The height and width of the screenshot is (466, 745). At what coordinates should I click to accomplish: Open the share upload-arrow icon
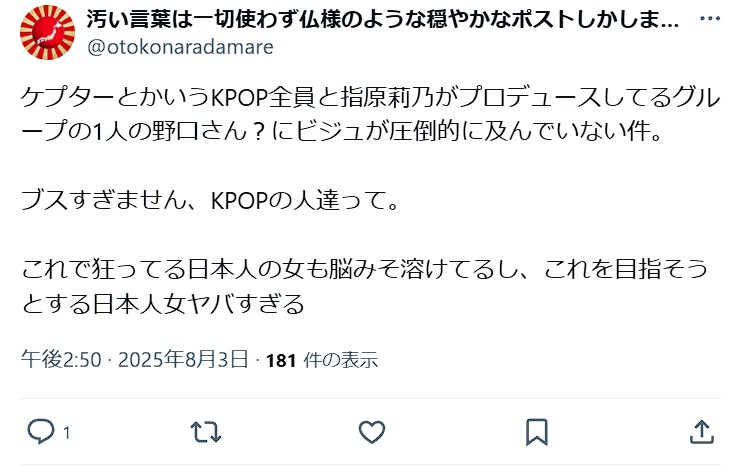point(702,432)
